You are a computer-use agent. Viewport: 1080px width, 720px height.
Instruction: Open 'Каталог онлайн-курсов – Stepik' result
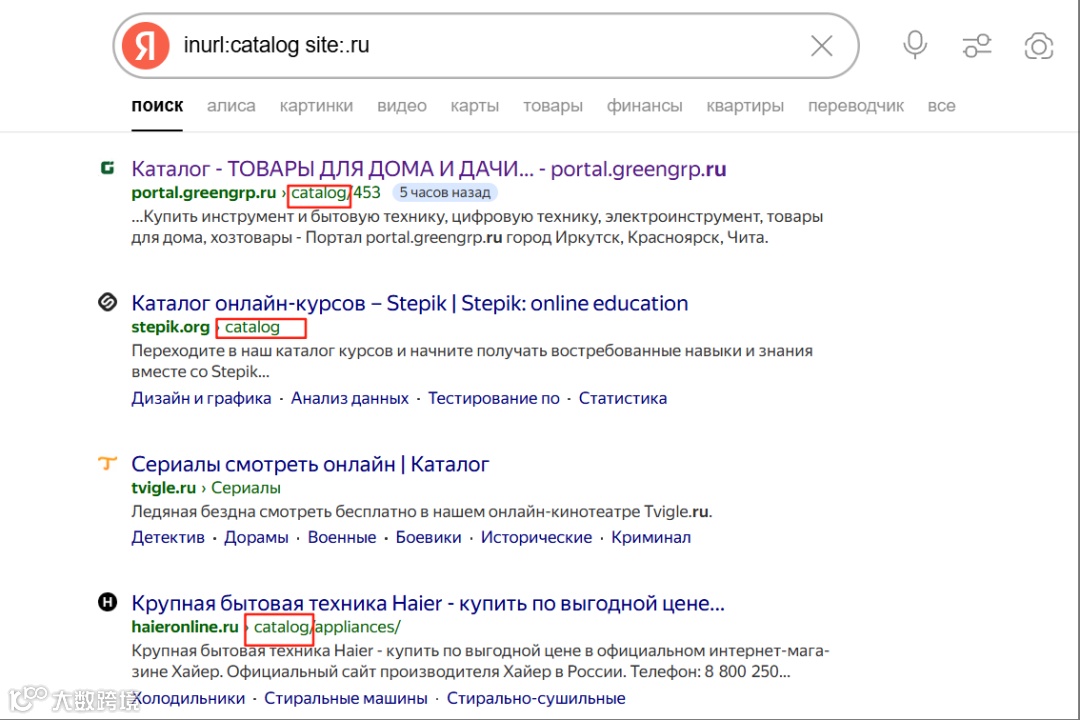pyautogui.click(x=410, y=303)
